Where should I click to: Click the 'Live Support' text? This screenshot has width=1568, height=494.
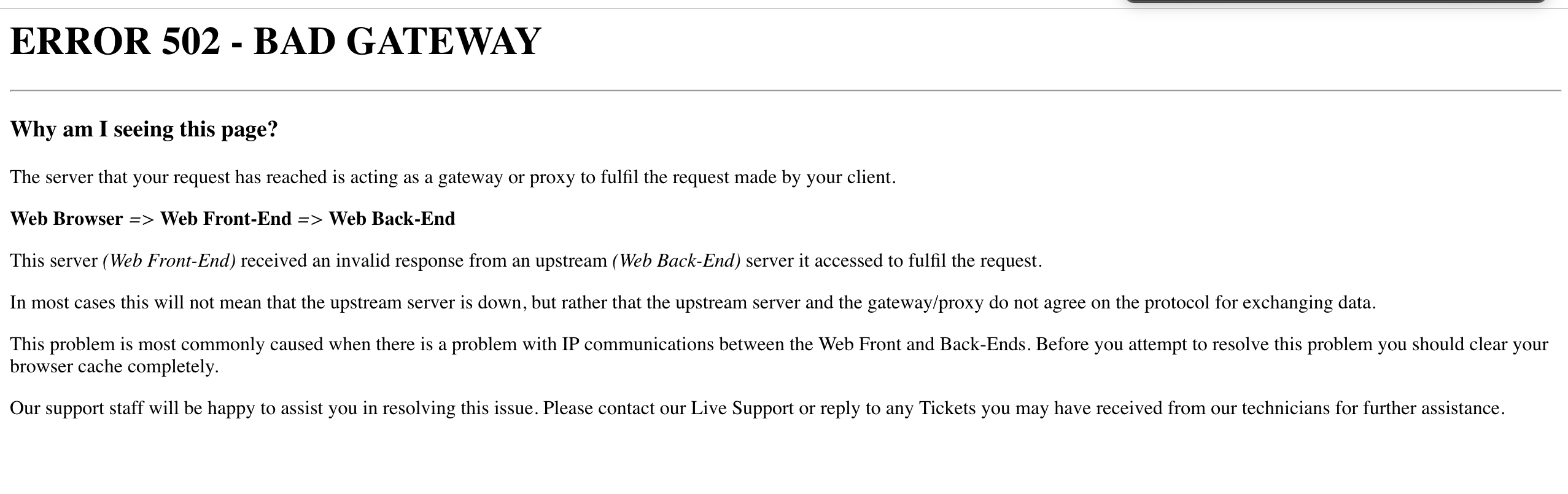[x=742, y=408]
